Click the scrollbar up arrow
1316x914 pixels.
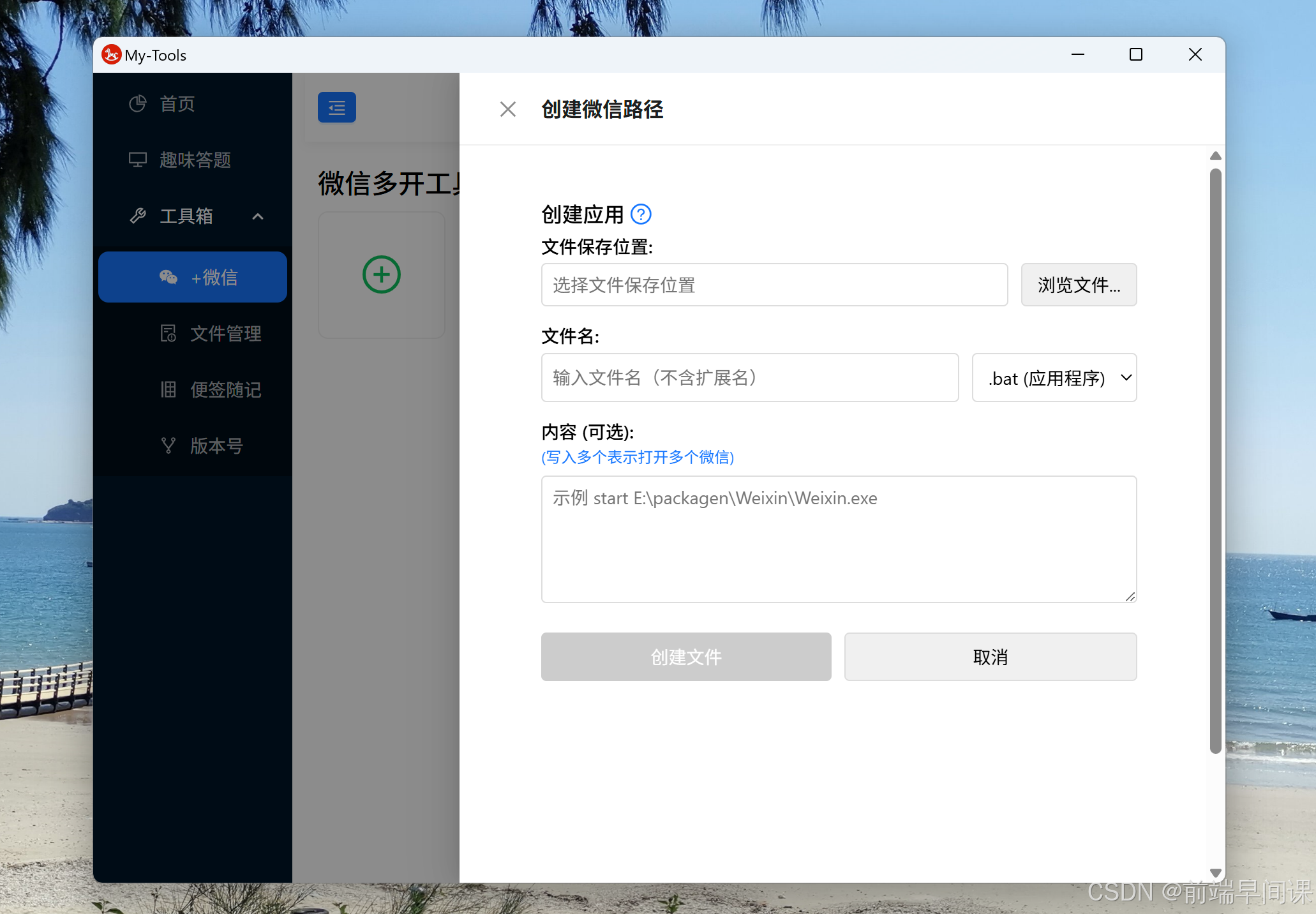1216,156
